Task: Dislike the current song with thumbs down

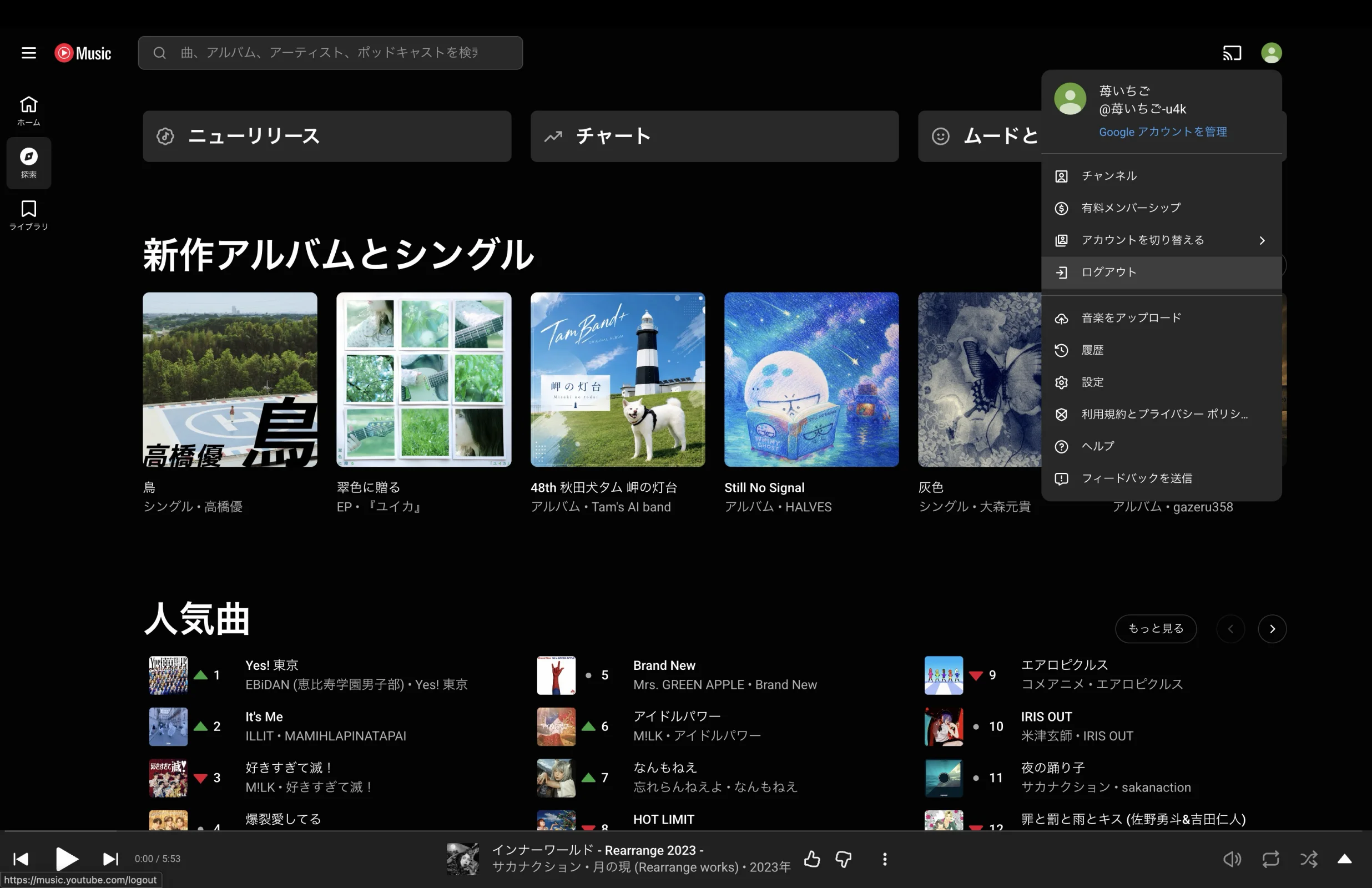Action: [x=844, y=859]
